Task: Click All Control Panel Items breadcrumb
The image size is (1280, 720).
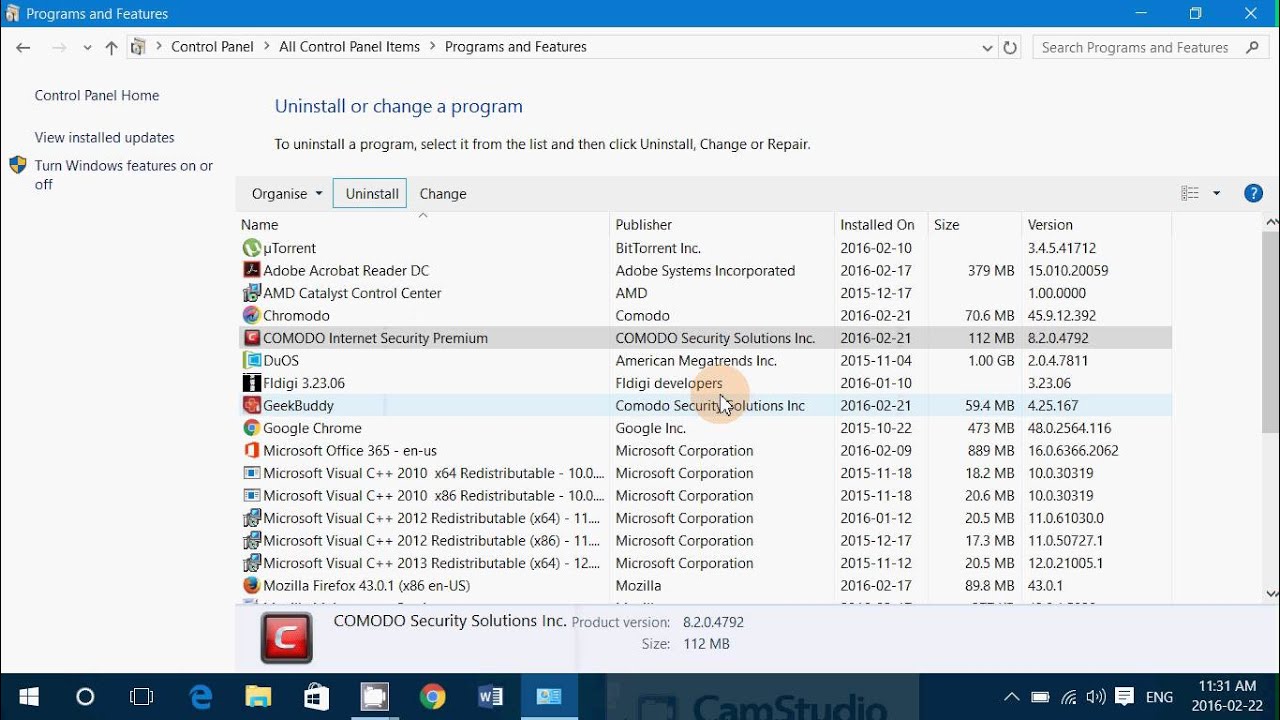Action: [349, 47]
